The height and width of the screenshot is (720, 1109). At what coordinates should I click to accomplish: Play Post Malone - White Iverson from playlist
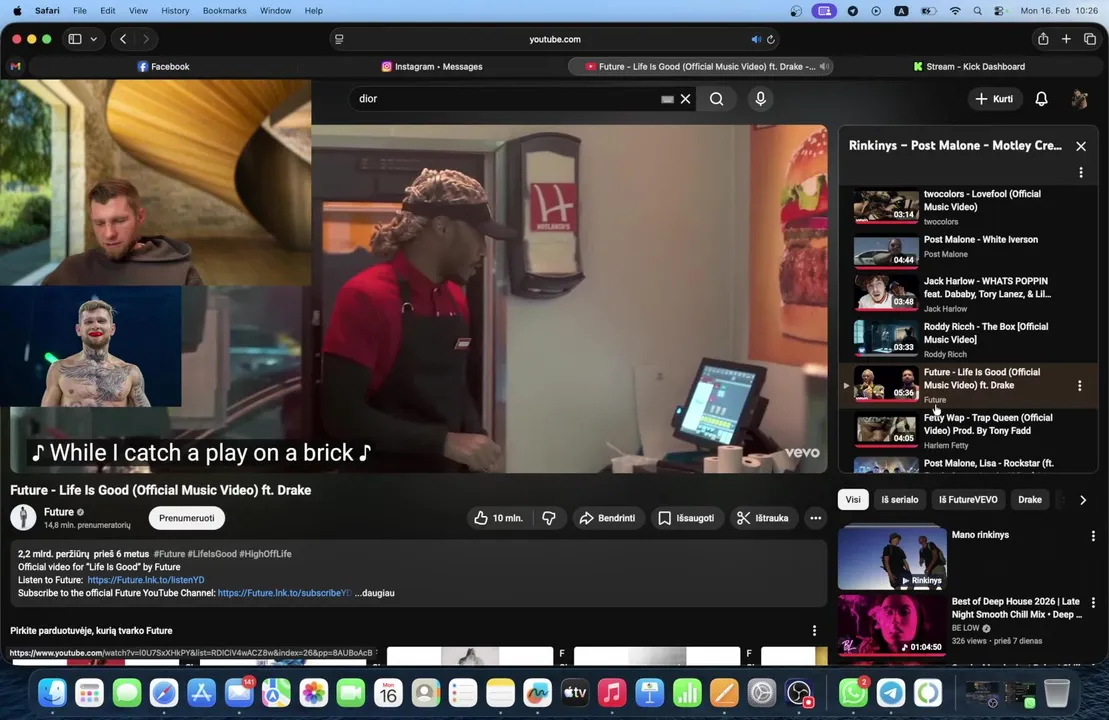pyautogui.click(x=968, y=249)
